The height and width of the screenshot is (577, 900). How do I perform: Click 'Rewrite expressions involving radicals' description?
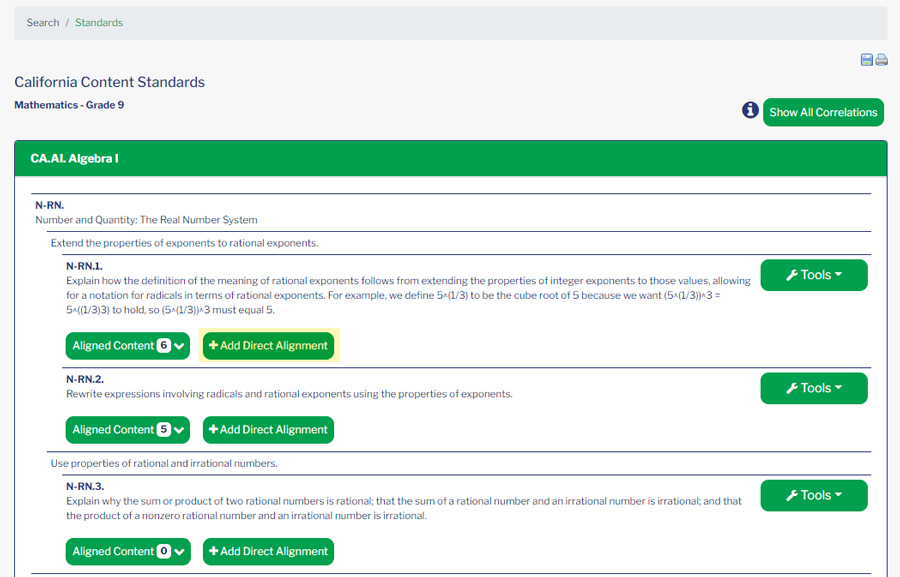coord(289,394)
